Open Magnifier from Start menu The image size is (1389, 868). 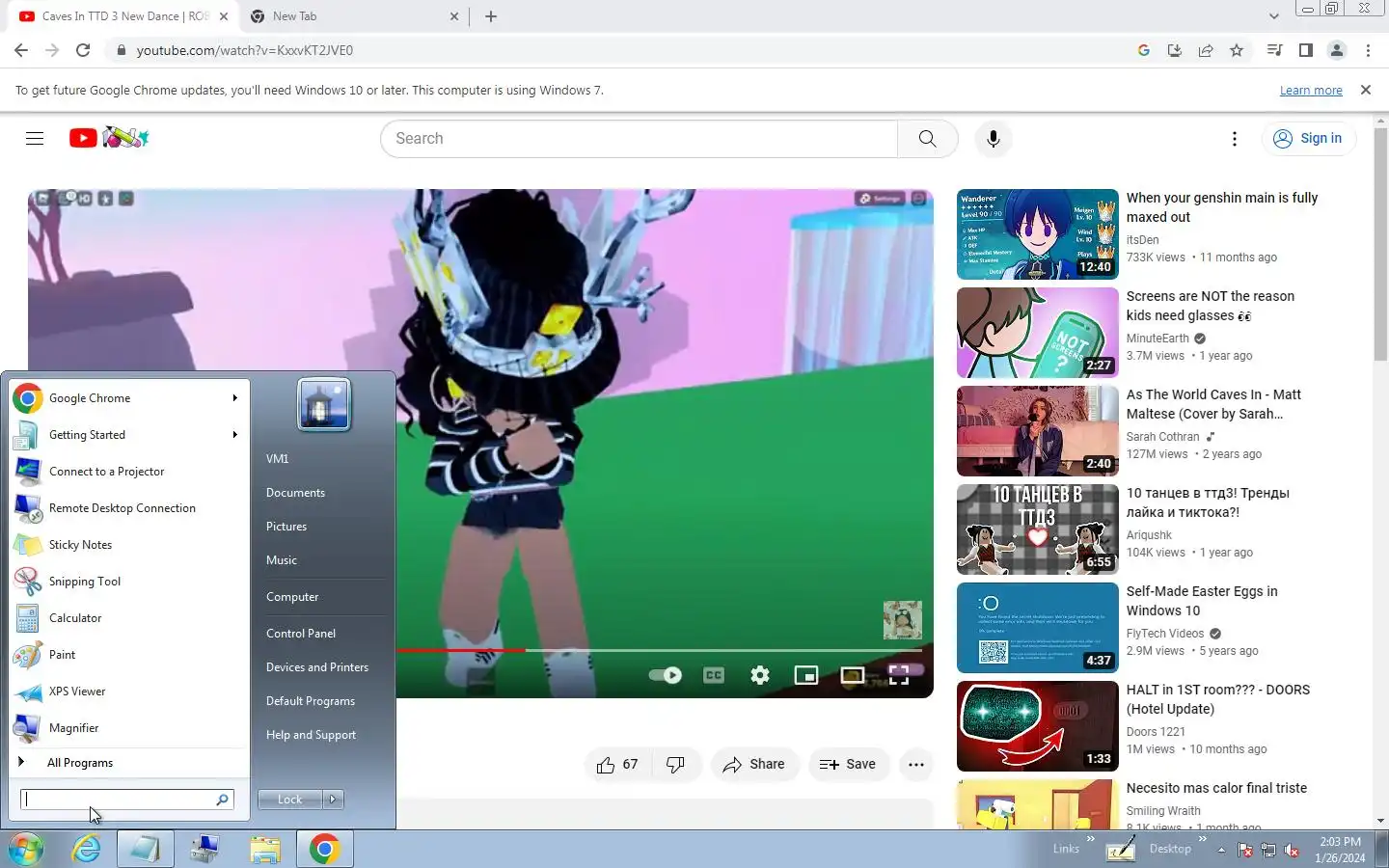click(127, 728)
